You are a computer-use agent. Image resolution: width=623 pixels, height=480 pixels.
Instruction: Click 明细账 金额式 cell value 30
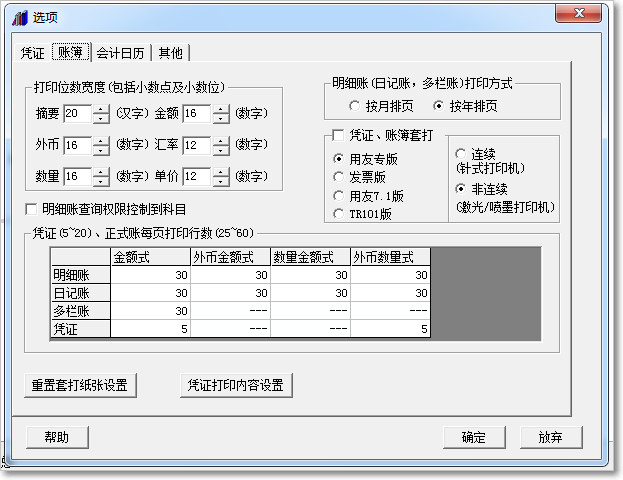coord(151,275)
